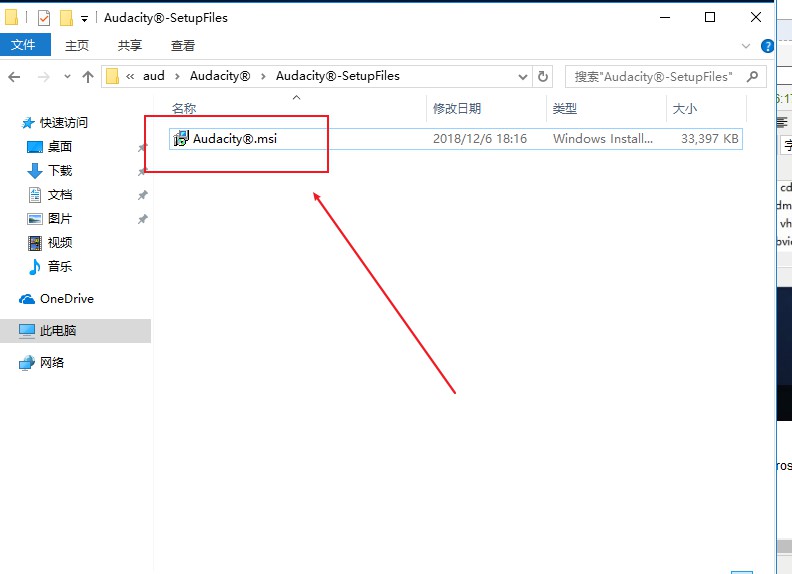This screenshot has width=792, height=574.
Task: Click the pin icon beside 文档
Action: pyautogui.click(x=143, y=195)
